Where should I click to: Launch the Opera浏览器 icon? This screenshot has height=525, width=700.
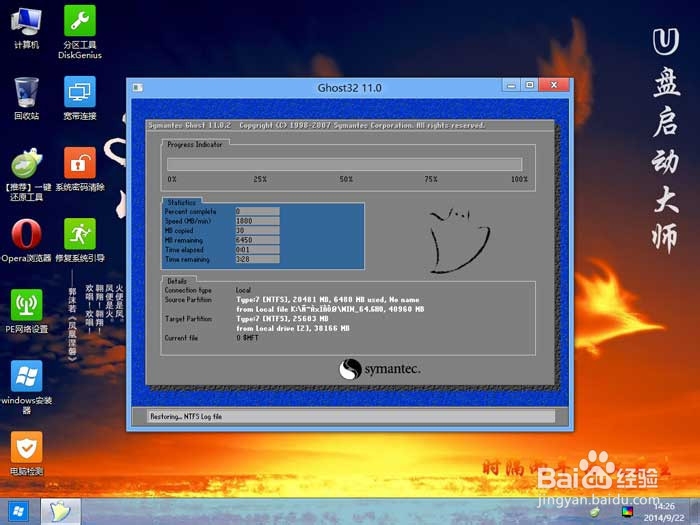click(x=26, y=240)
